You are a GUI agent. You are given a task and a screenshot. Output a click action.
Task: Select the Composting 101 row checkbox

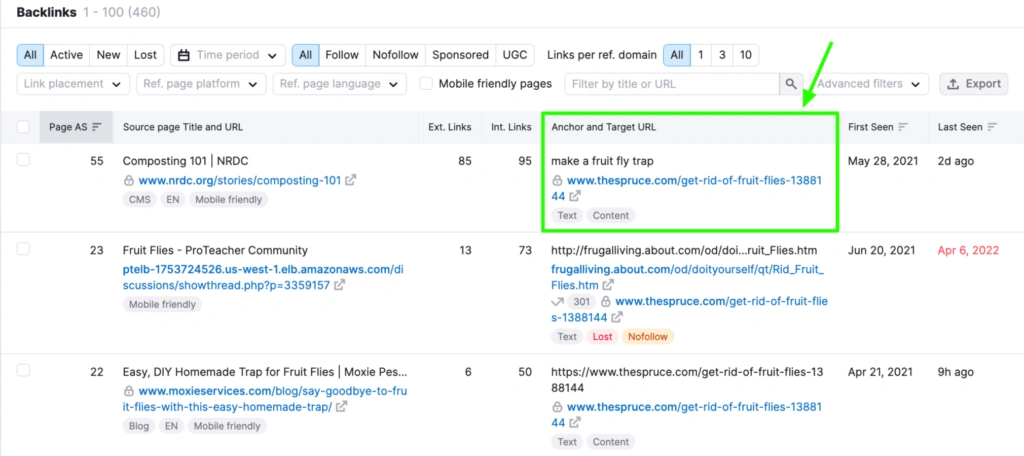click(x=23, y=160)
